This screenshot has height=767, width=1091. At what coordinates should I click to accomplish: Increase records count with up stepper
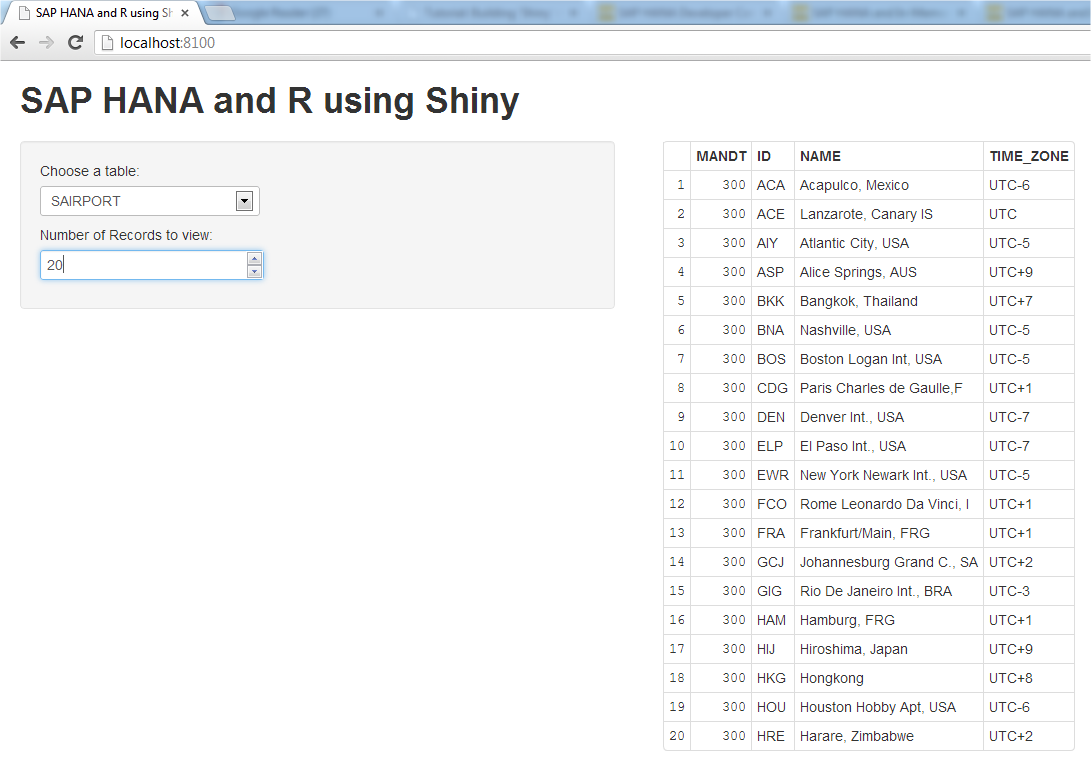click(x=255, y=258)
